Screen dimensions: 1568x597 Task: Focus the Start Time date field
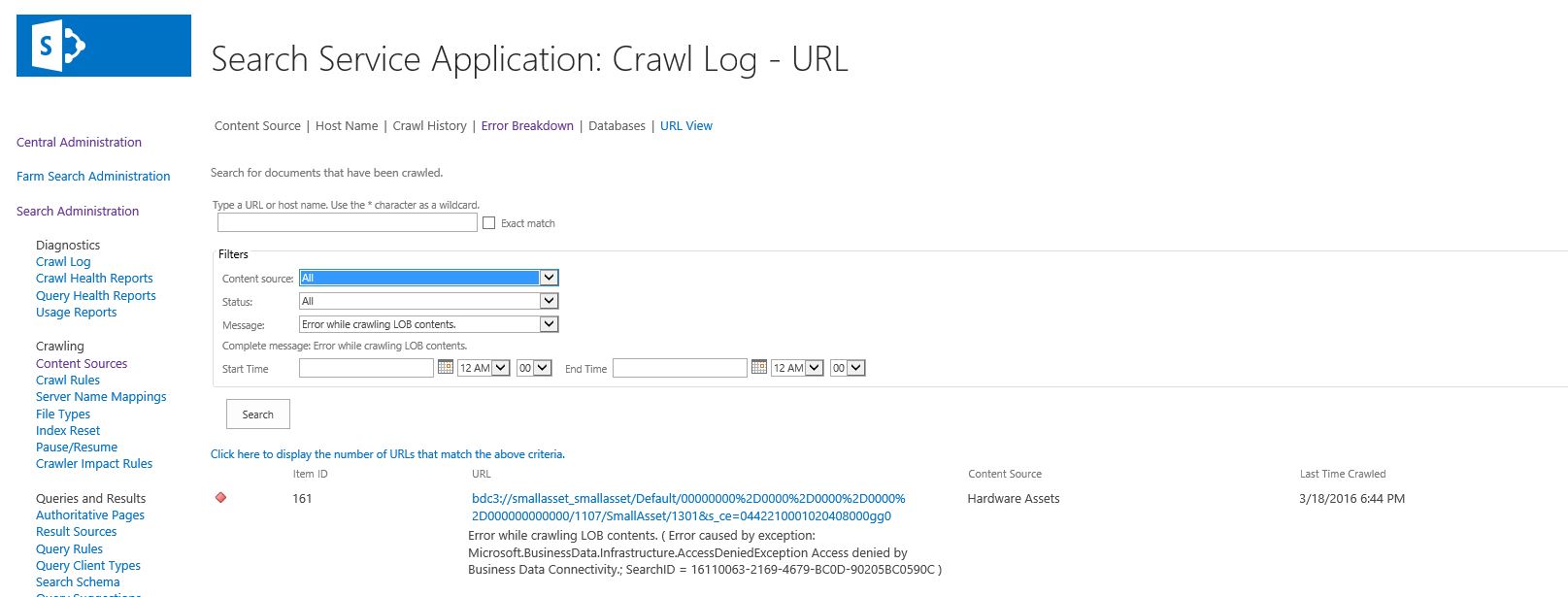click(x=366, y=368)
